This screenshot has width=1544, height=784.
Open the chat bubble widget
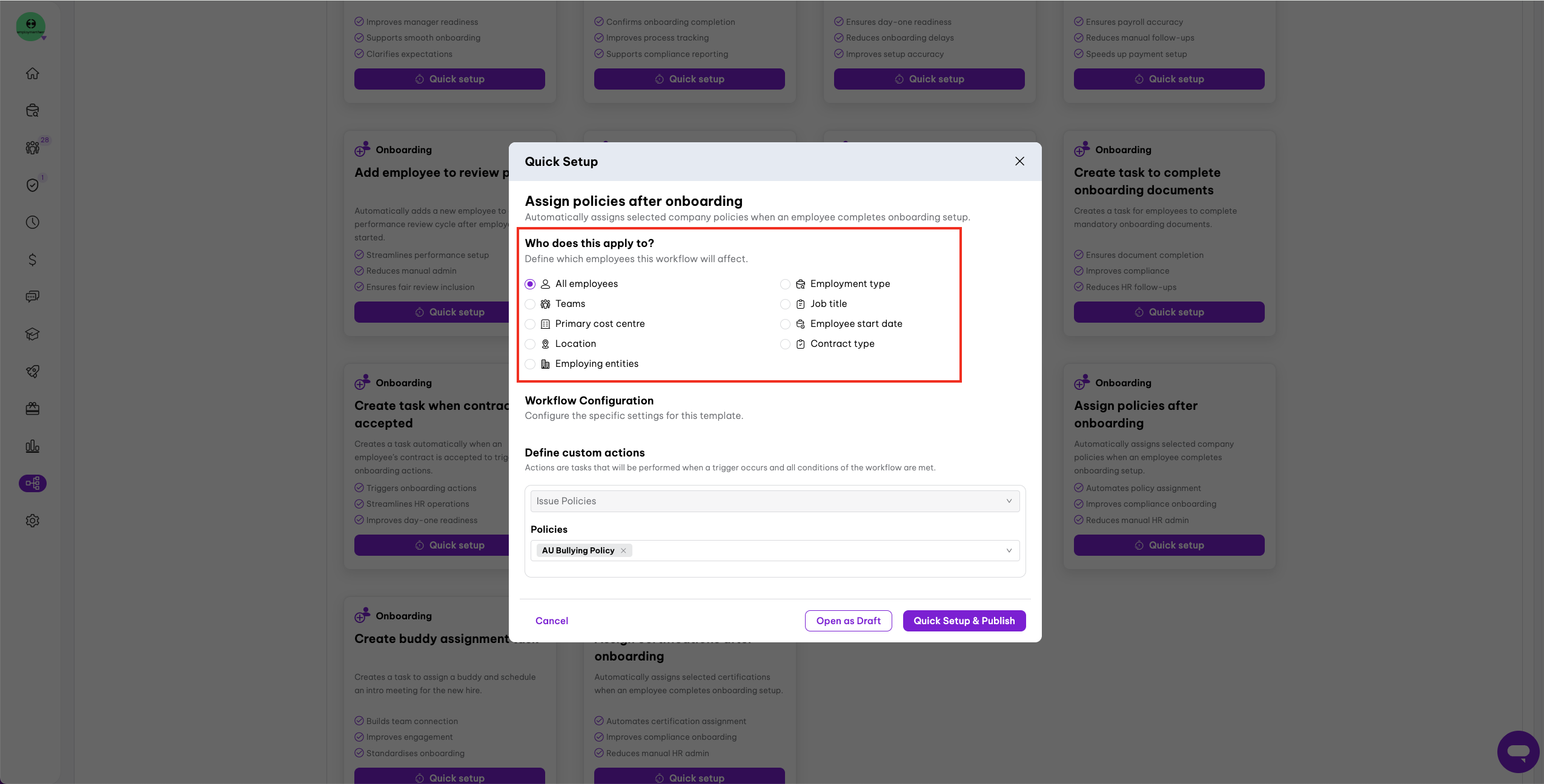pyautogui.click(x=1518, y=751)
